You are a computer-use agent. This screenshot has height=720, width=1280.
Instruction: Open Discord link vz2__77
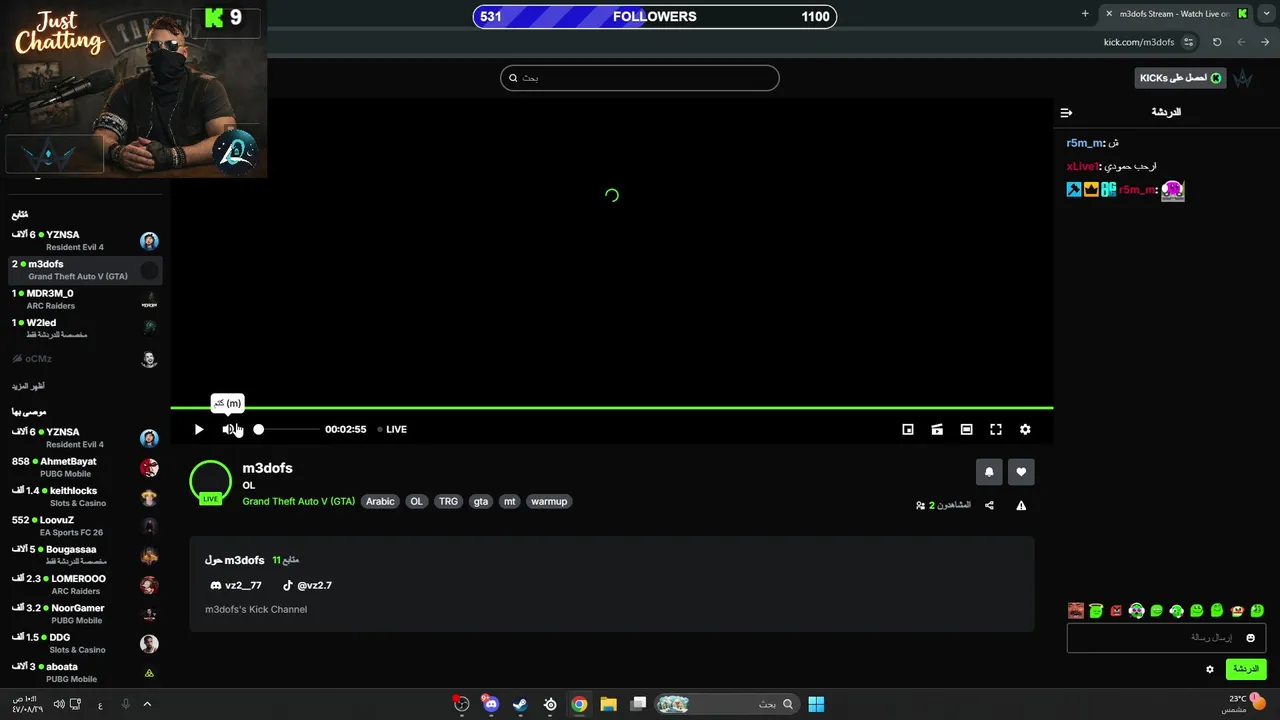[x=236, y=585]
